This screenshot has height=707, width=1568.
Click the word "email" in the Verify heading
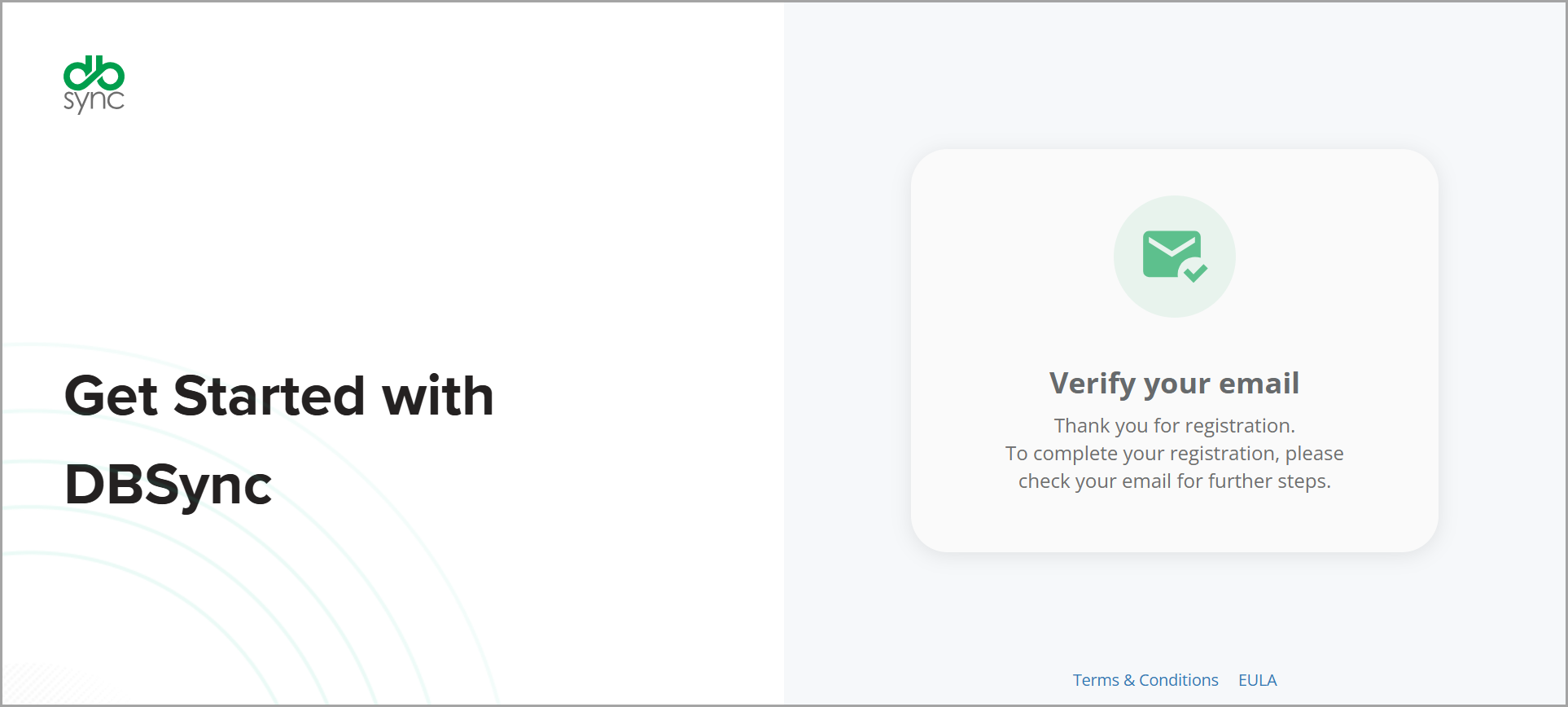coord(1259,383)
